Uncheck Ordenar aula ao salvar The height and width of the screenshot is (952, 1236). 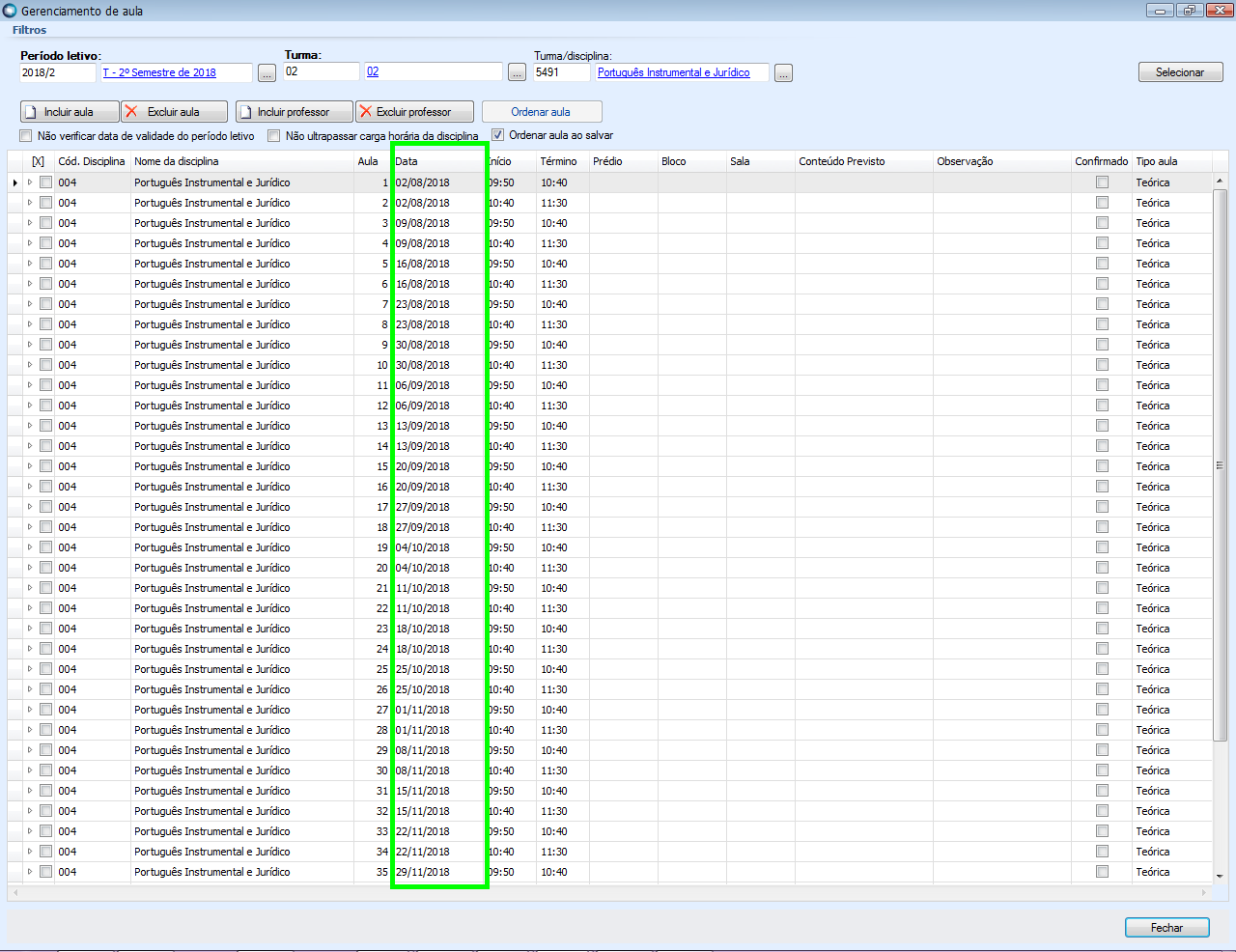coord(498,135)
